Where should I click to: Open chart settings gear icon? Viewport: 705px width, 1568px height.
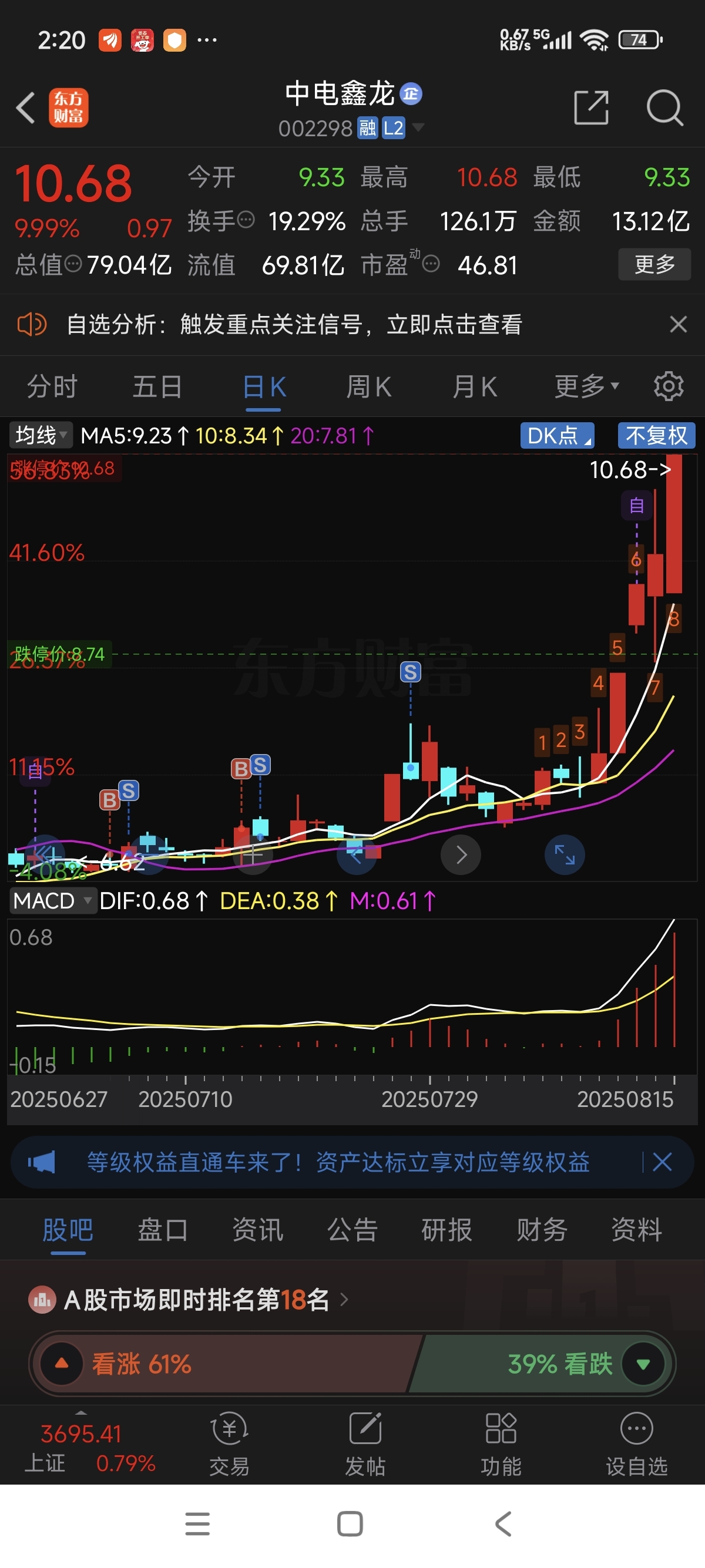point(669,386)
